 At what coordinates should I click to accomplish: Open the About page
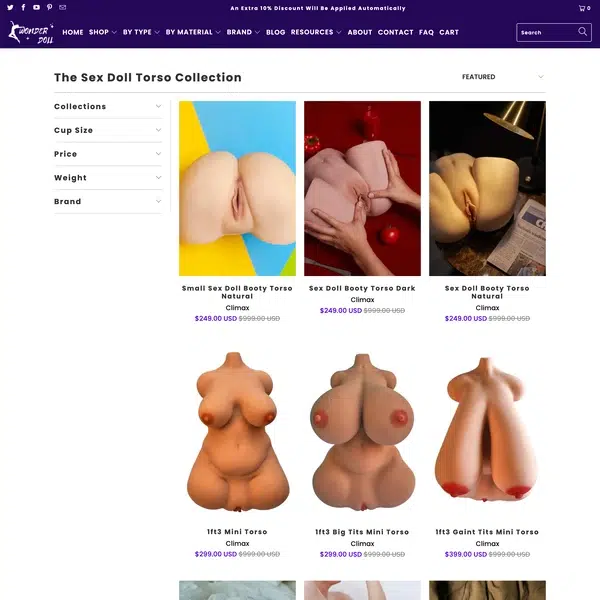pos(360,32)
